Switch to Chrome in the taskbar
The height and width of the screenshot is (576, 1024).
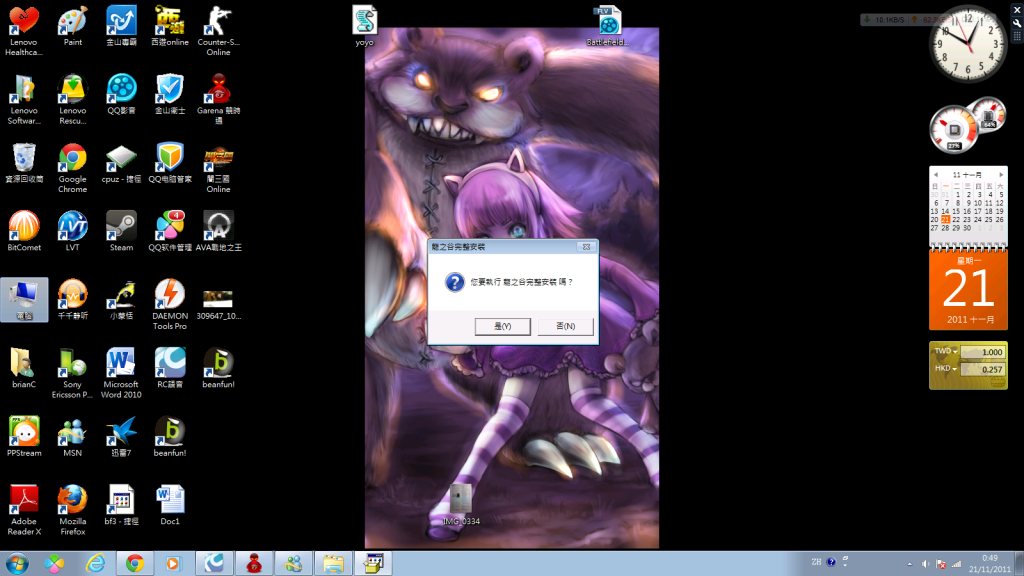(x=135, y=563)
